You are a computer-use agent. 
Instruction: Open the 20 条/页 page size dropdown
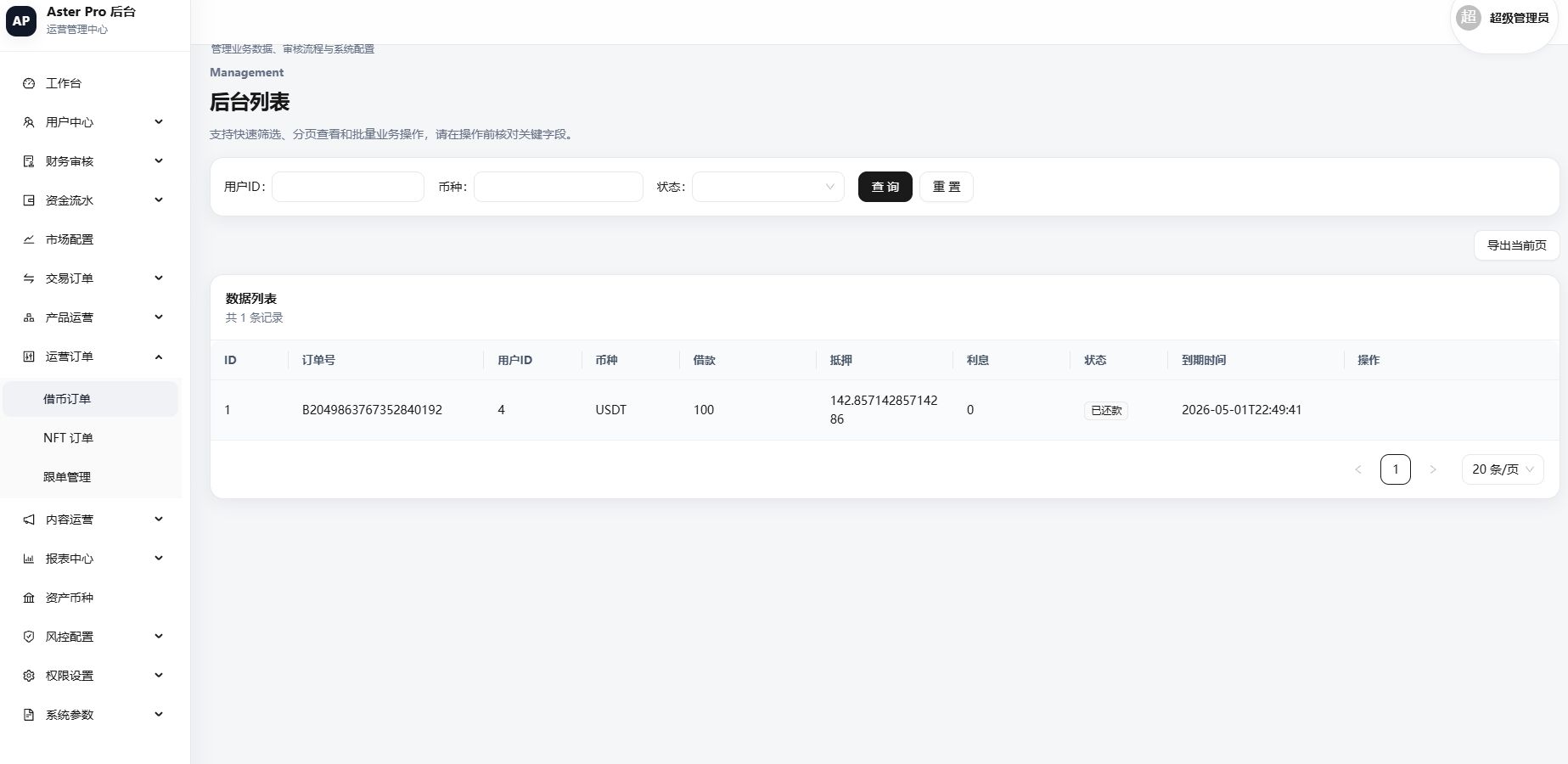(x=1503, y=469)
